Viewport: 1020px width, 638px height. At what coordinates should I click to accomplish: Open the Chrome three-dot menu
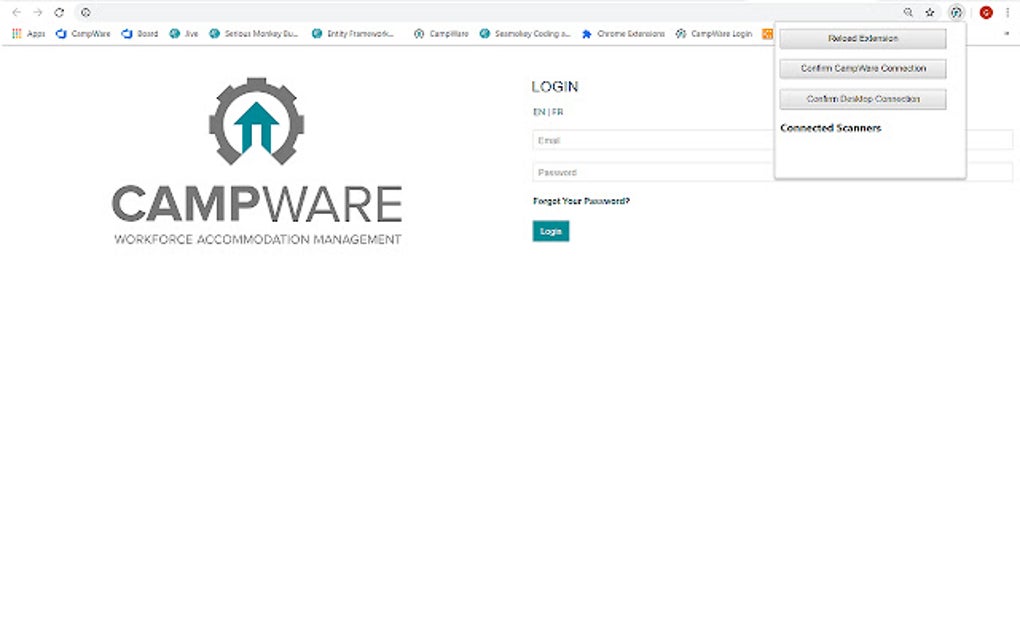1008,12
